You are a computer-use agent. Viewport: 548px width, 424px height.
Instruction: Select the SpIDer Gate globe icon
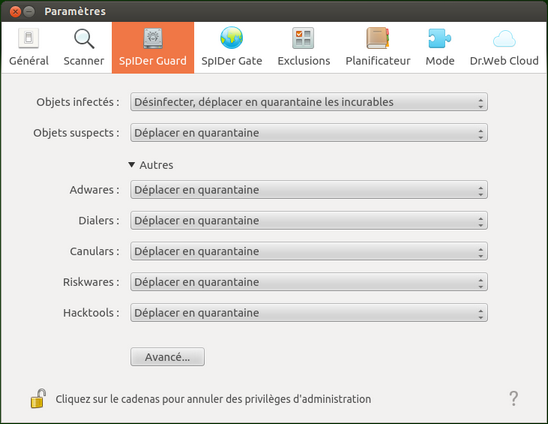[231, 38]
